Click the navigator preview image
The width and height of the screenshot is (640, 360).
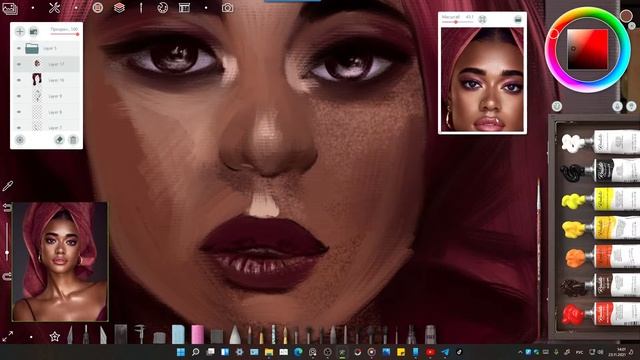pyautogui.click(x=482, y=80)
